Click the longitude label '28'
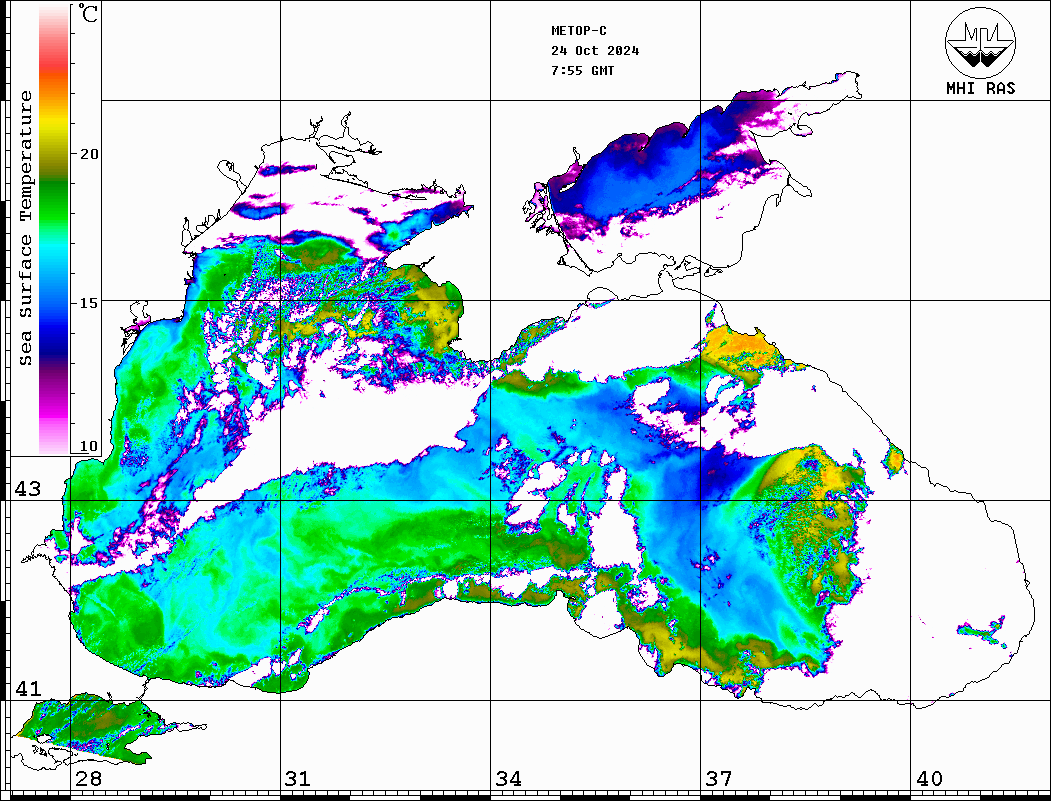Image resolution: width=1051 pixels, height=801 pixels. [x=88, y=779]
